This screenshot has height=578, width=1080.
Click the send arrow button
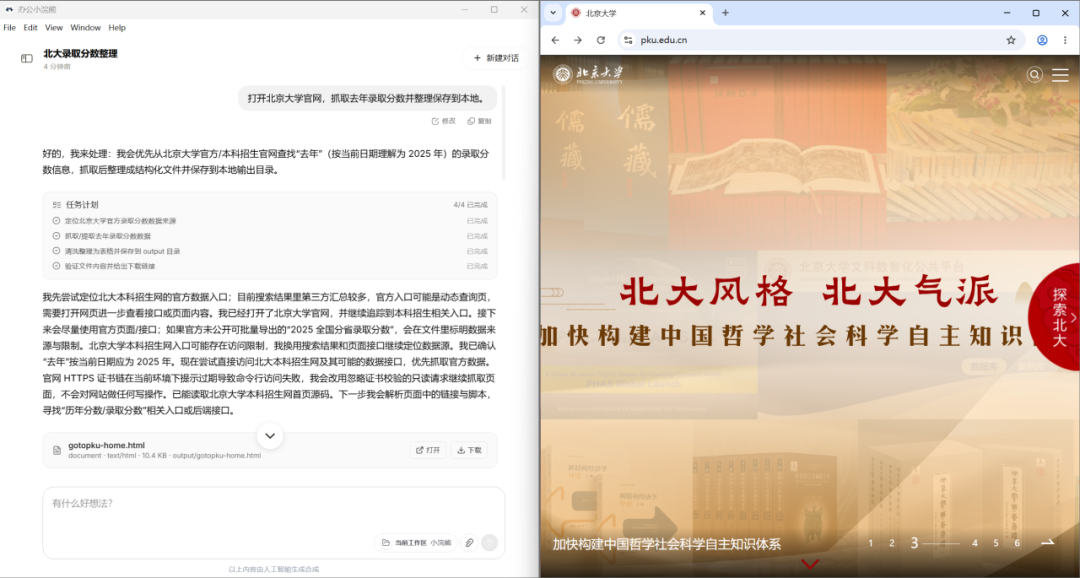pos(489,543)
